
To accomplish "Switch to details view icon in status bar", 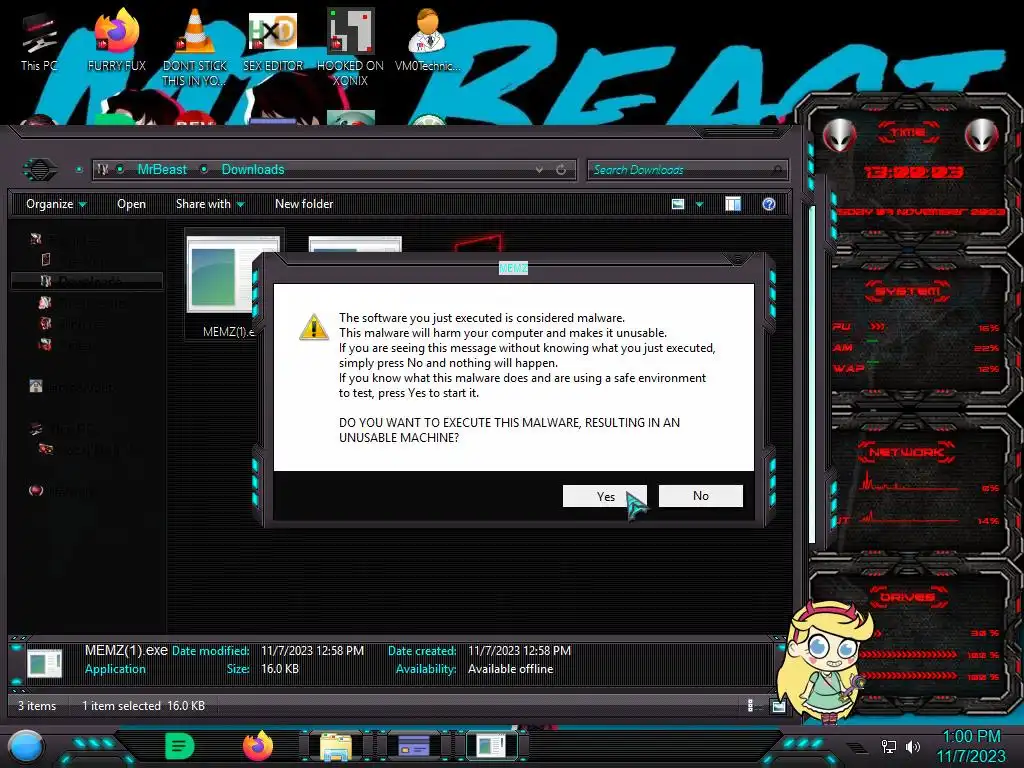I will 750,705.
